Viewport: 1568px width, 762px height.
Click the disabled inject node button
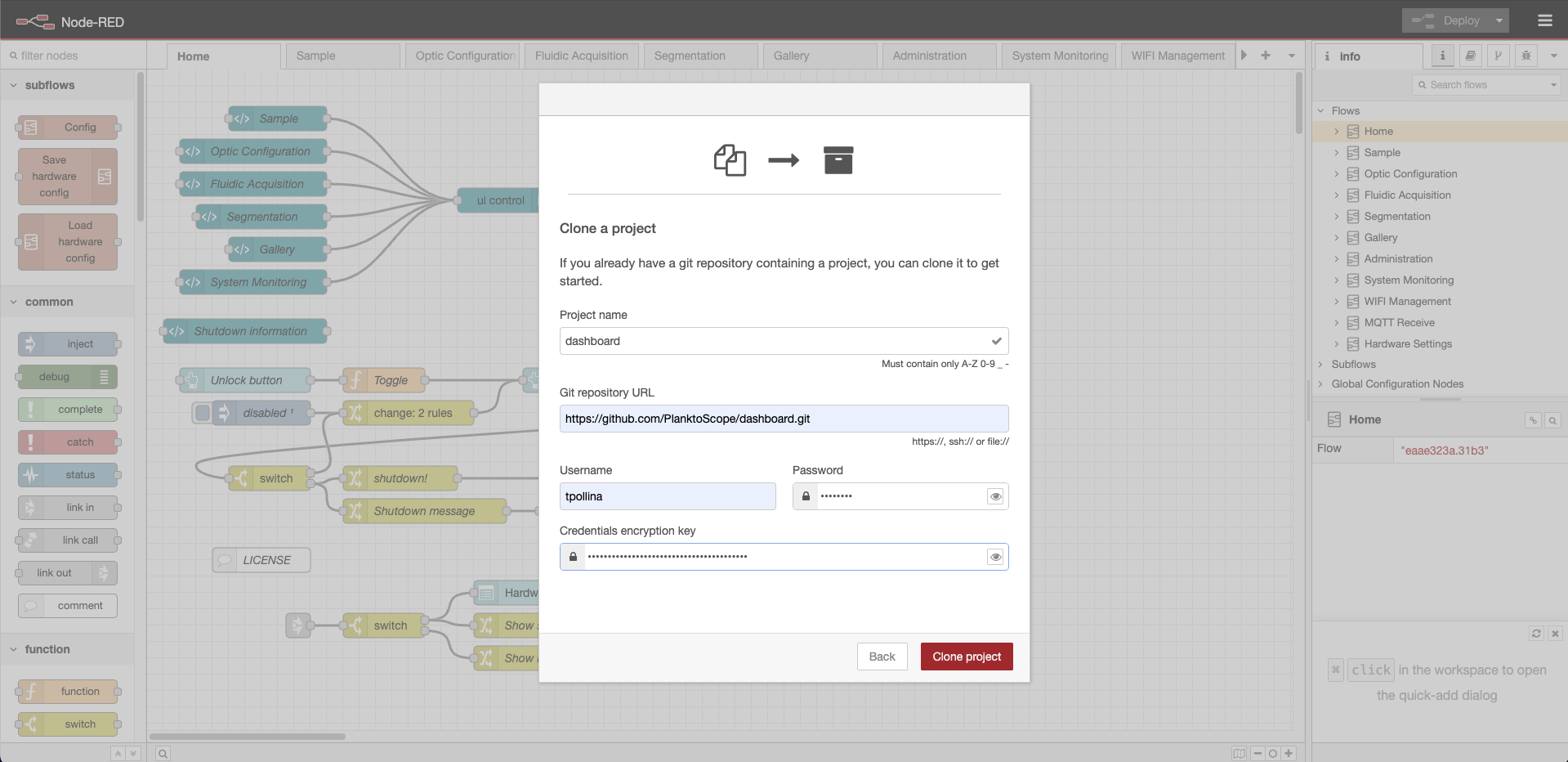point(203,413)
